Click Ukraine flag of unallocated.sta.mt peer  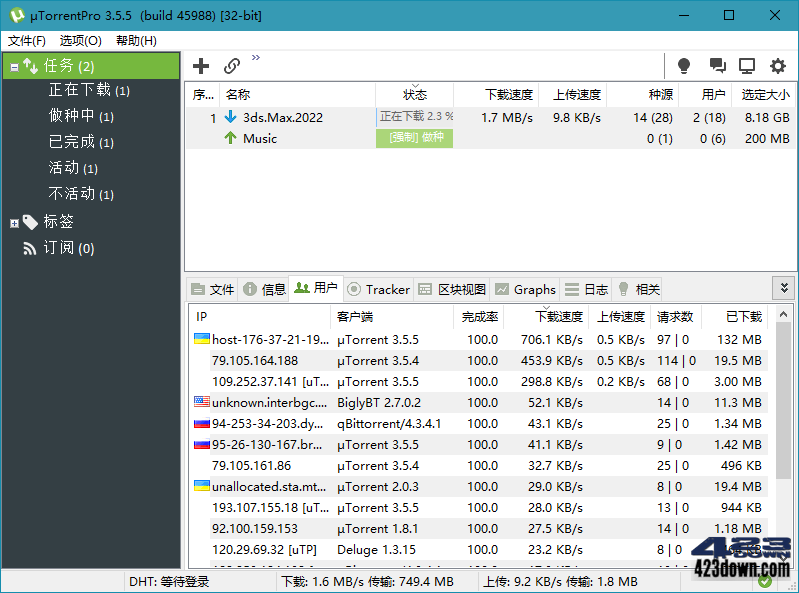click(202, 486)
